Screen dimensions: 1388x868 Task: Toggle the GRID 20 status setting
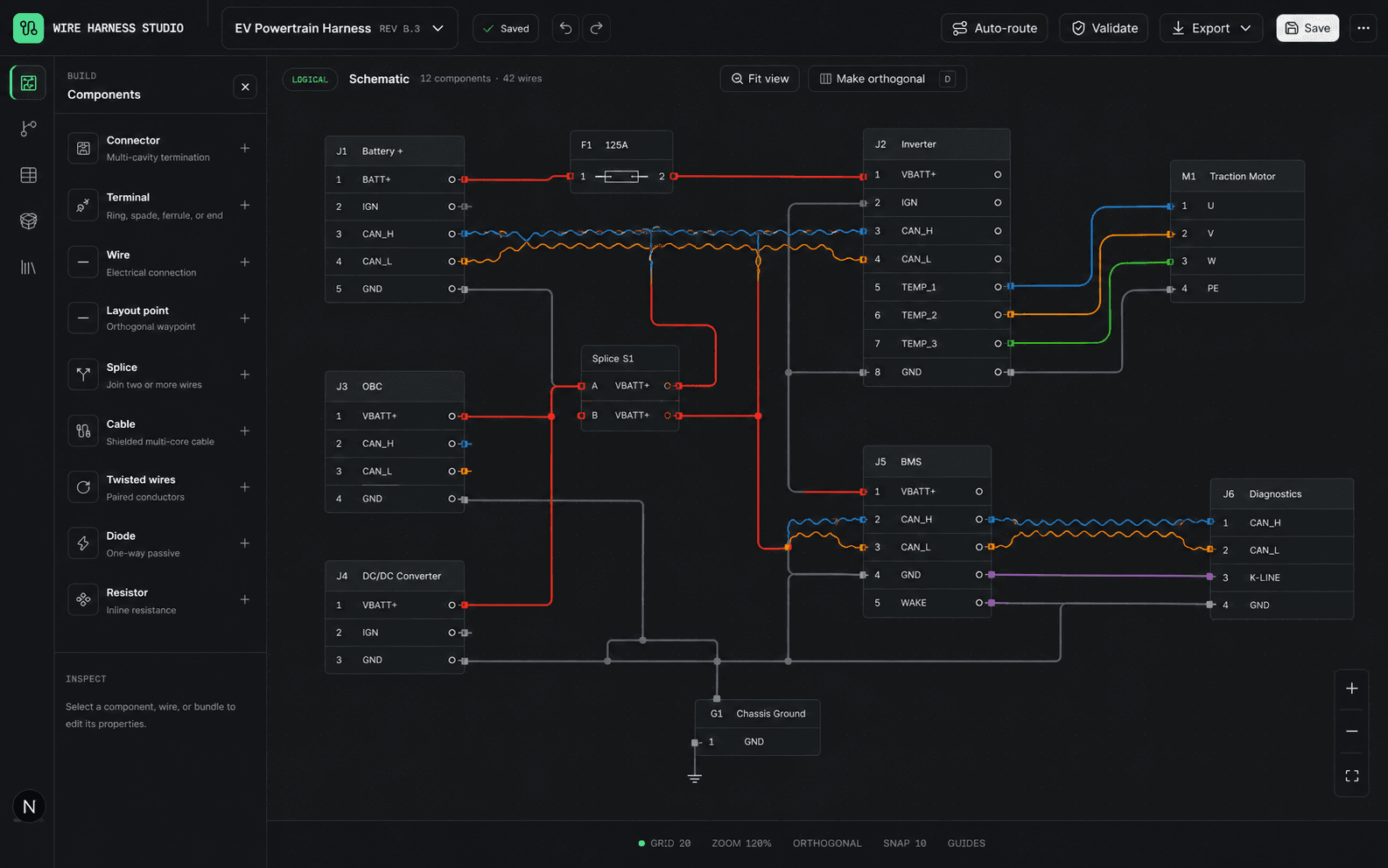[x=664, y=843]
